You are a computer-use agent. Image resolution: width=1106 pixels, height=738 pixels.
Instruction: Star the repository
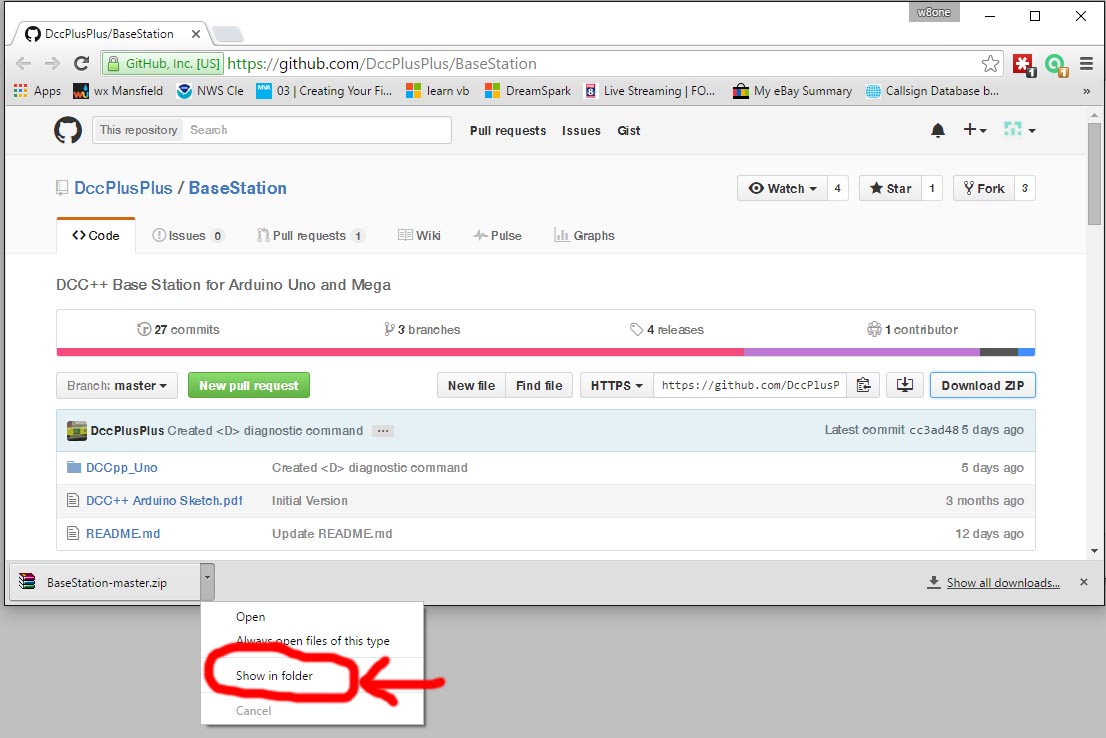pos(891,188)
